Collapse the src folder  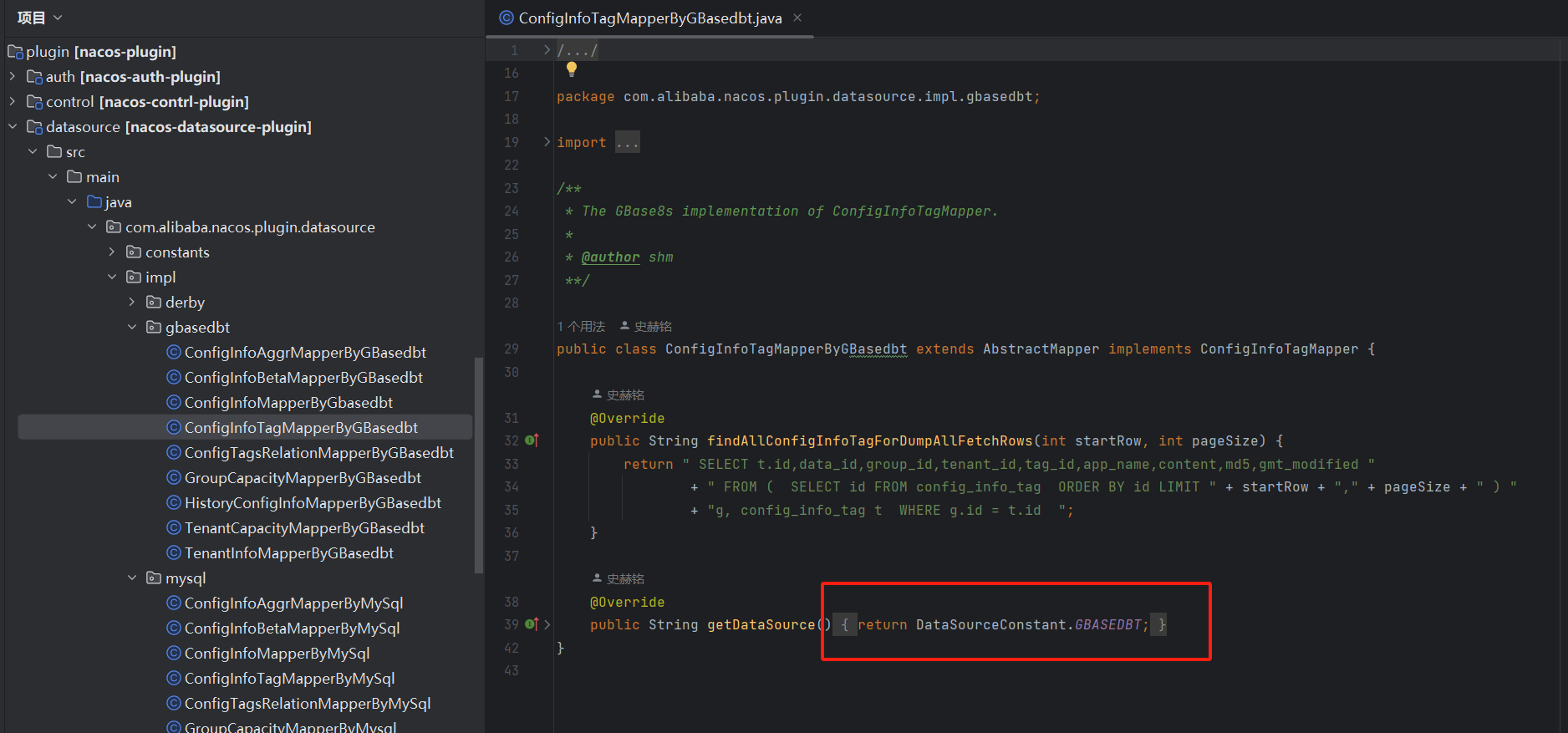click(33, 152)
